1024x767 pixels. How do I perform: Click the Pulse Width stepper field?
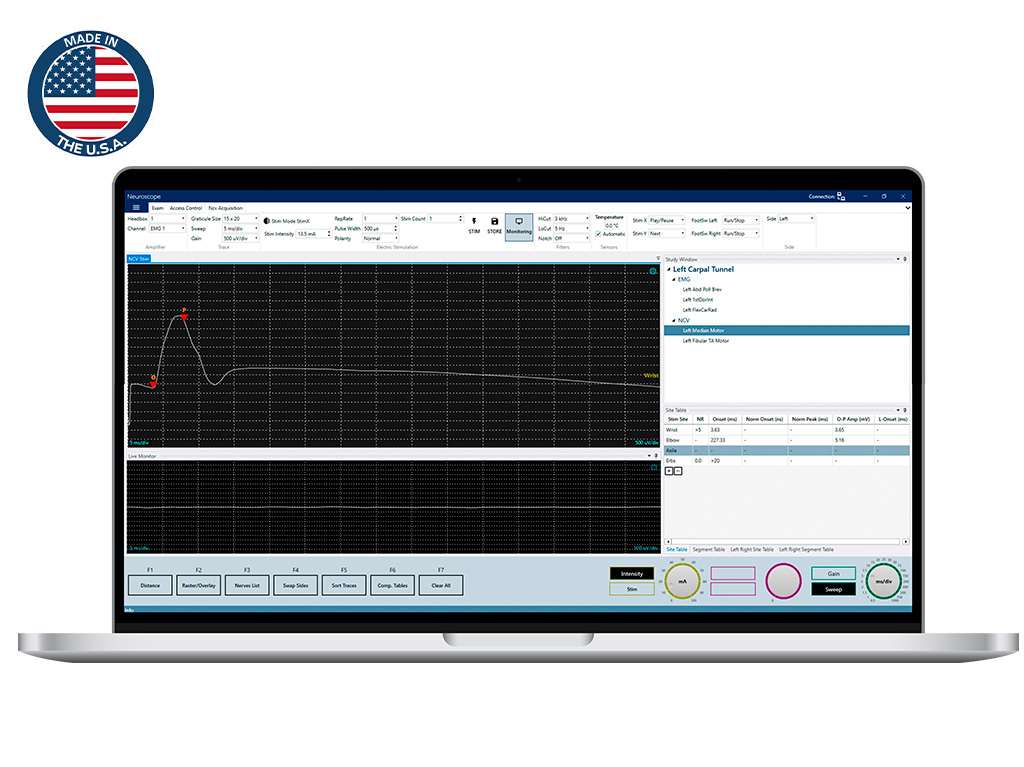pos(380,229)
